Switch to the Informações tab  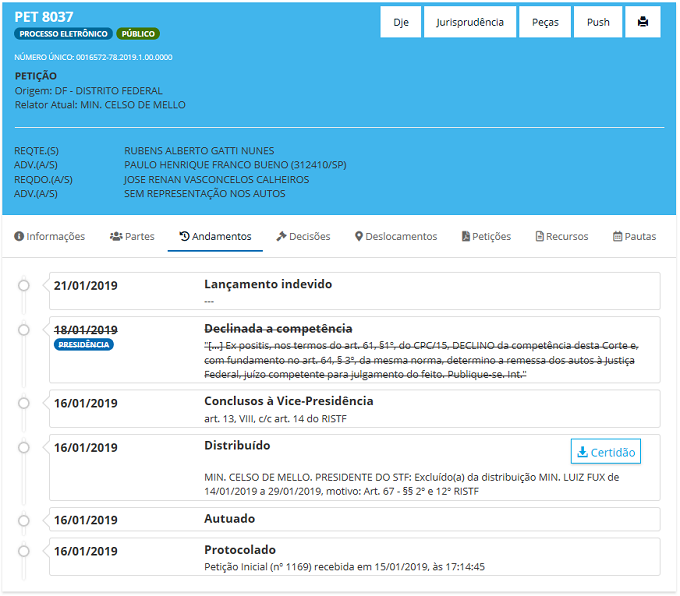pyautogui.click(x=49, y=236)
